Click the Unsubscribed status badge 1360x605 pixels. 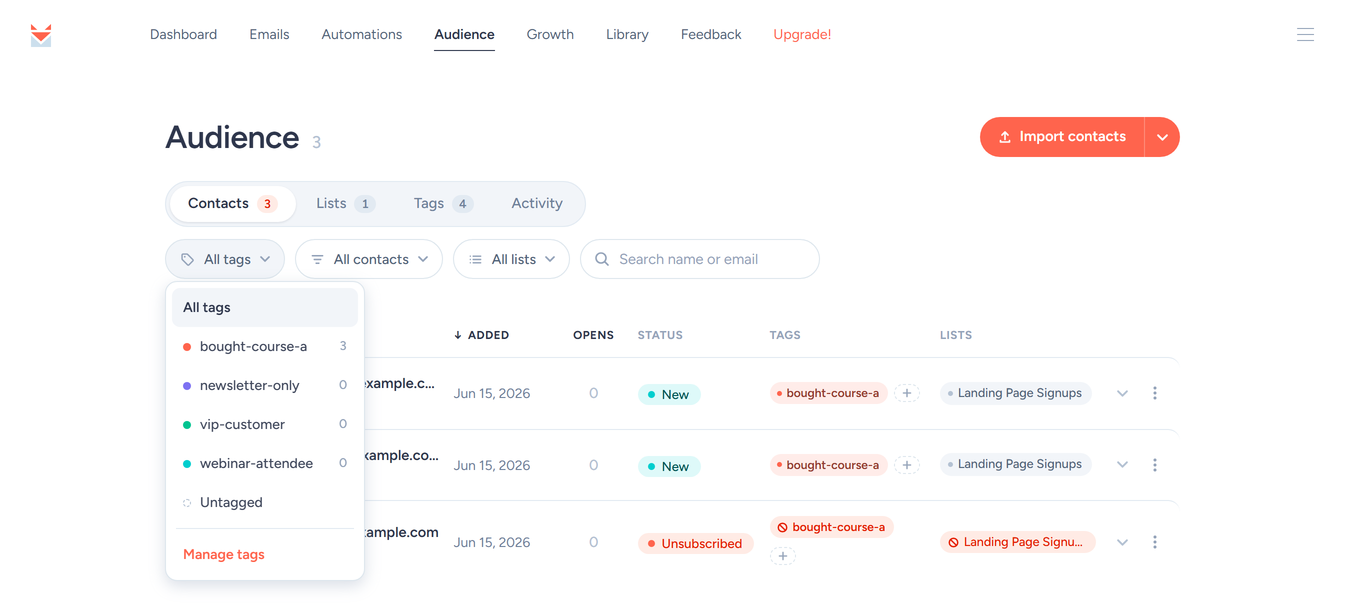click(695, 544)
